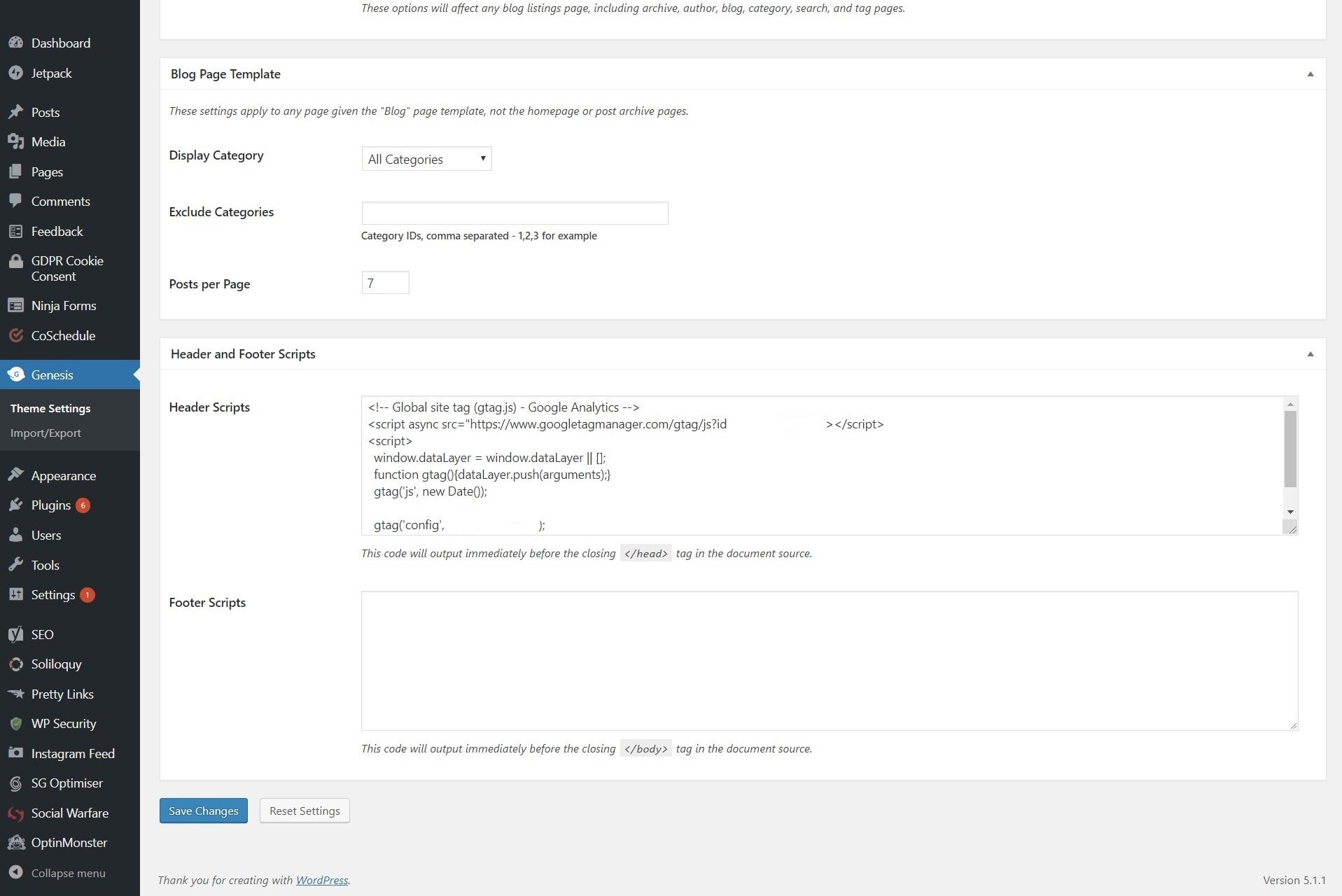The width and height of the screenshot is (1342, 896).
Task: Click the Plugins plug icon
Action: pos(15,505)
